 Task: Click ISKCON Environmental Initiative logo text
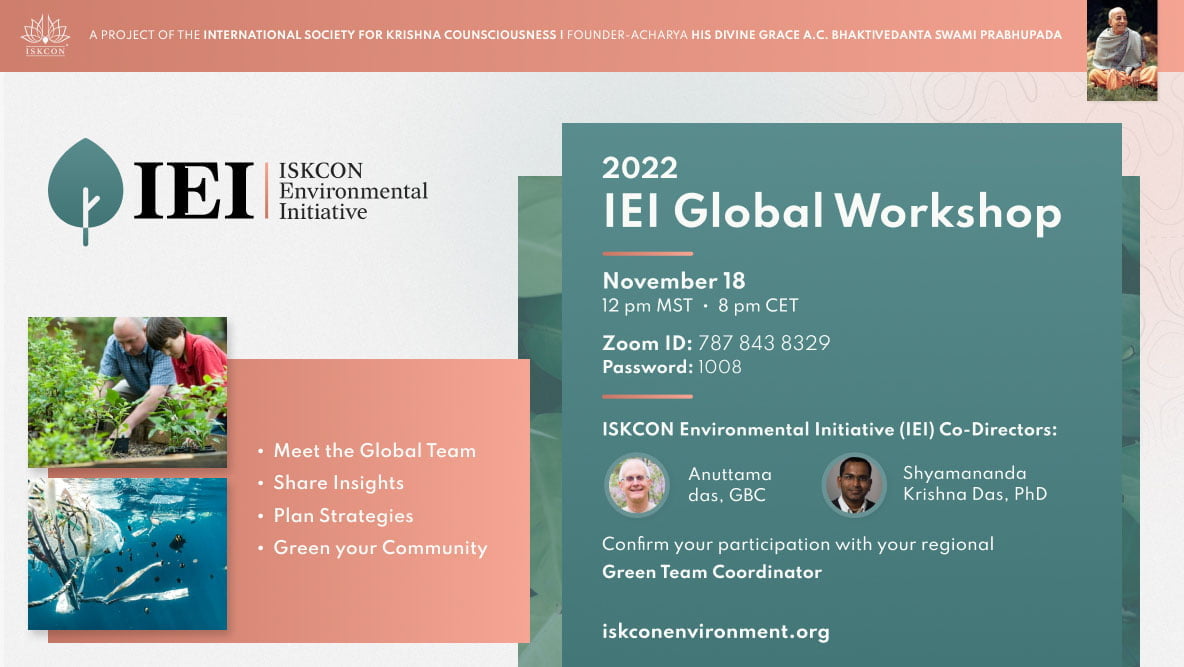coord(353,191)
